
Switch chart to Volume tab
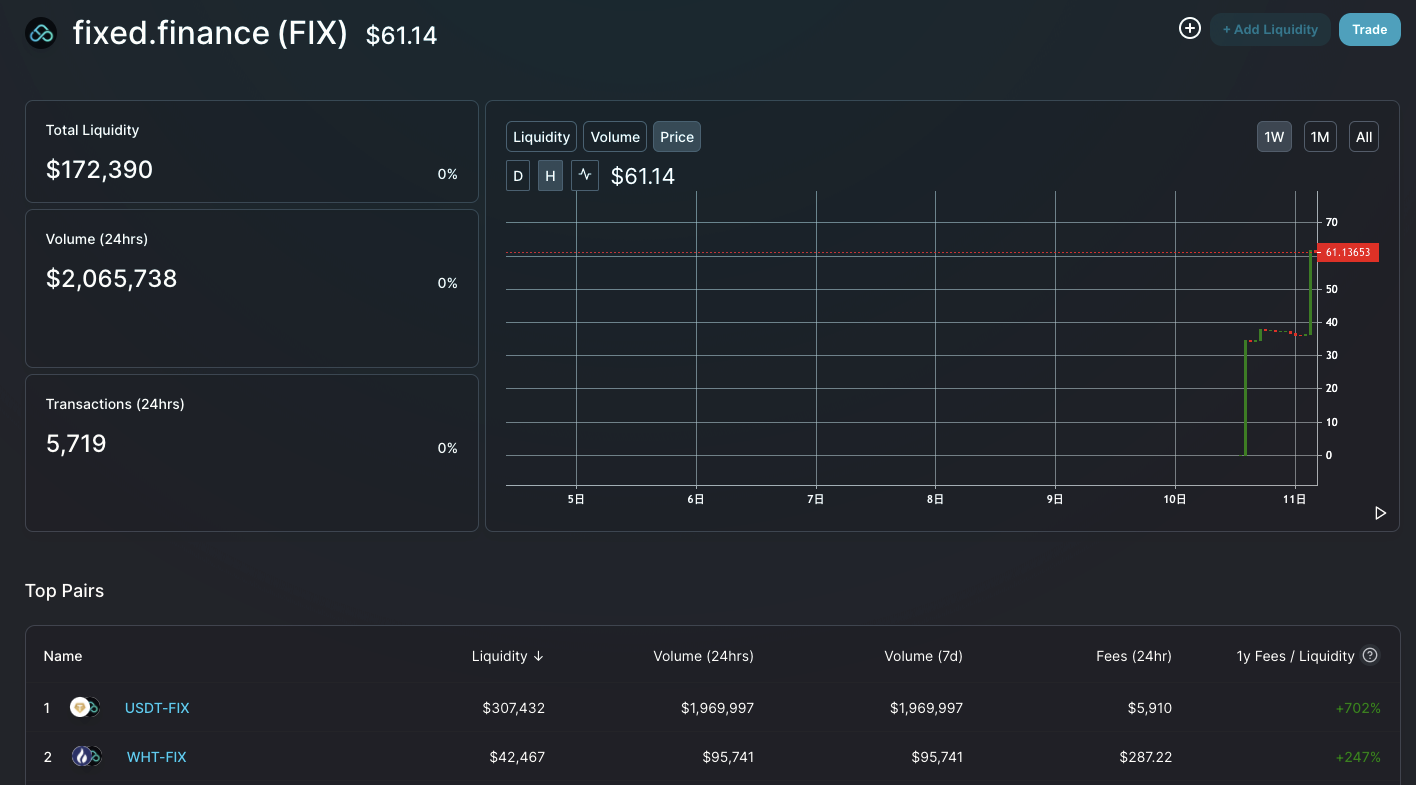(615, 137)
